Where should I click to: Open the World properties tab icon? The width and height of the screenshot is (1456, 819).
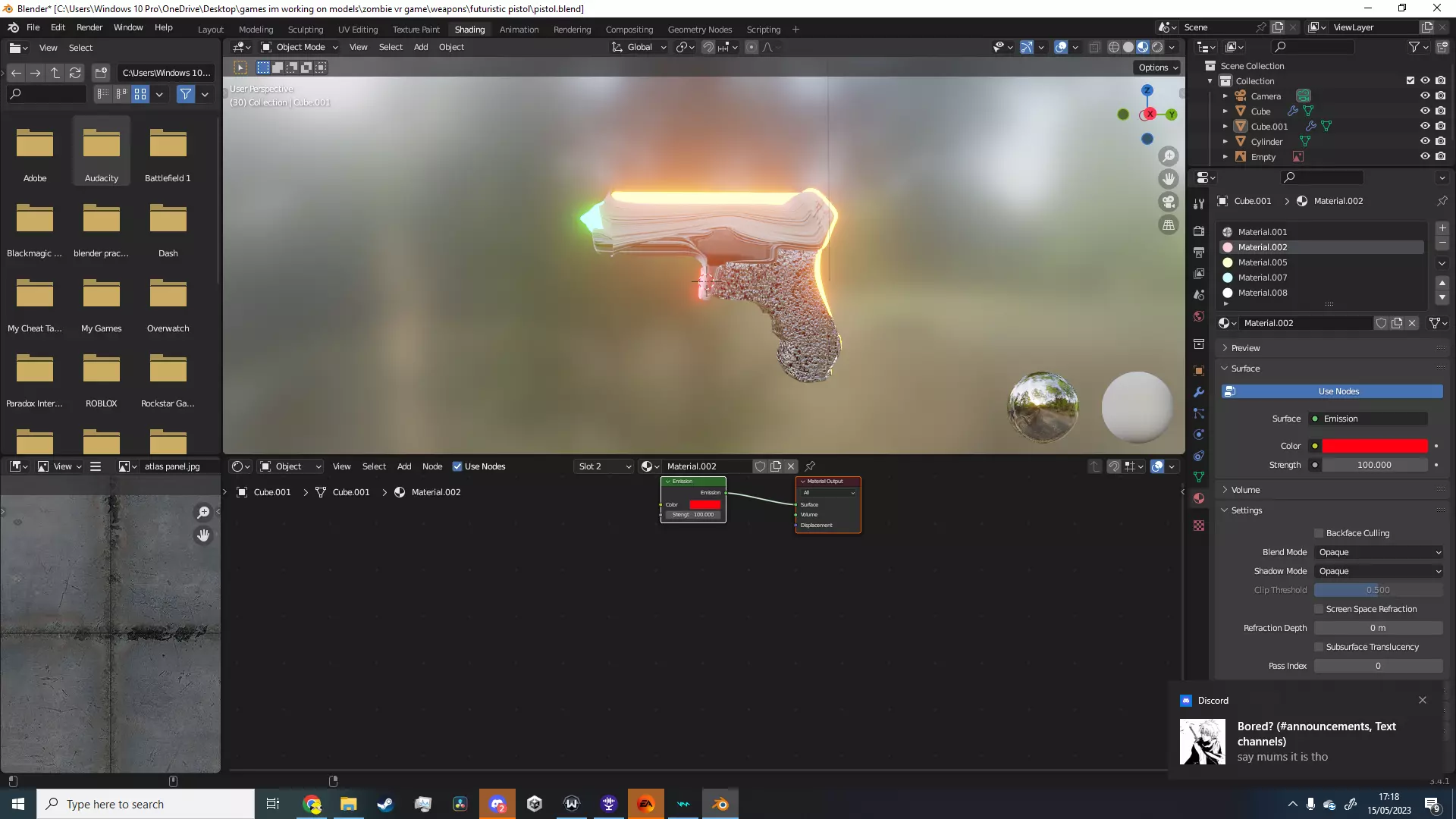(x=1199, y=316)
